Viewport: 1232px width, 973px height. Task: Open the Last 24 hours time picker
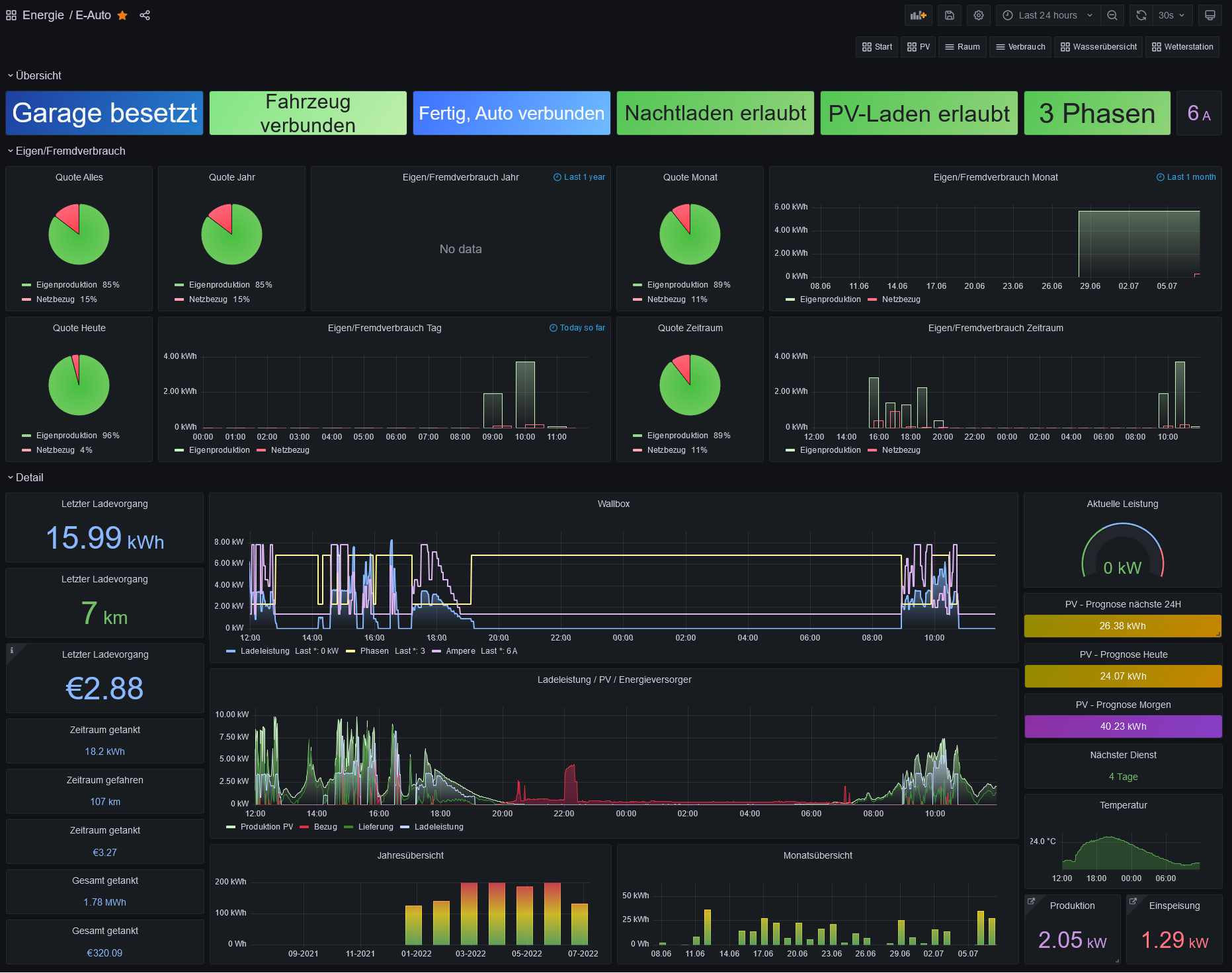point(1048,15)
